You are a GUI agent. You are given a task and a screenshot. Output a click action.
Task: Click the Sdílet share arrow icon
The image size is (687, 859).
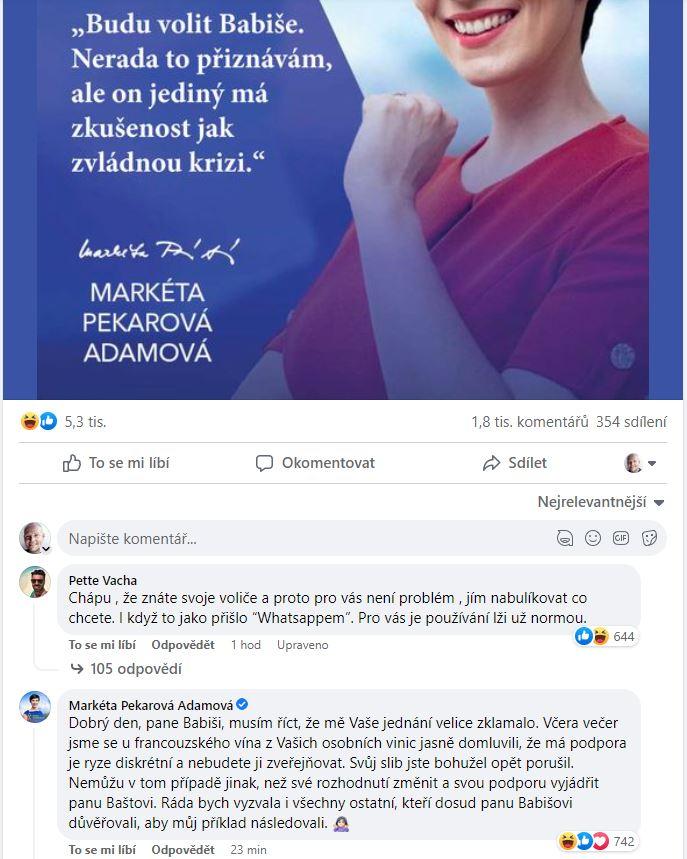click(491, 463)
